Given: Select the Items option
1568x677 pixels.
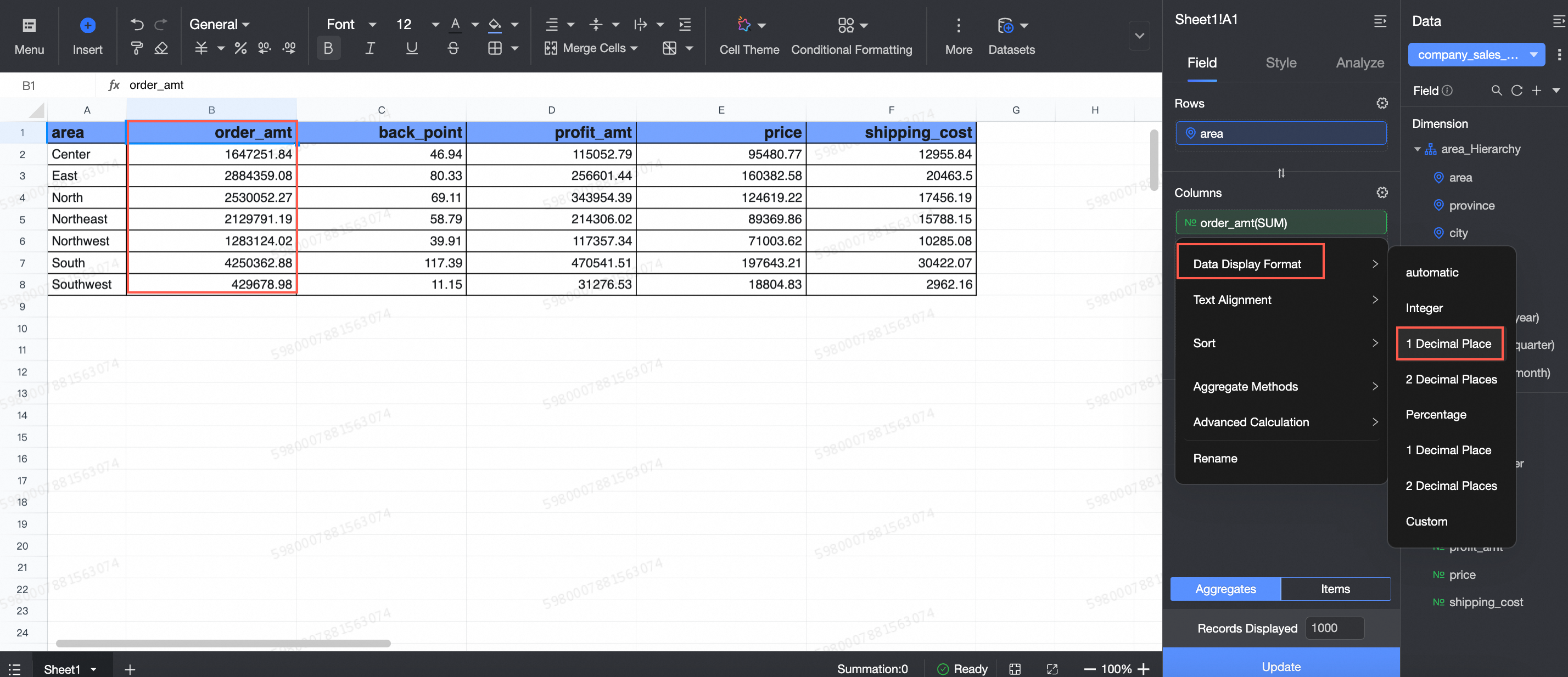Looking at the screenshot, I should pos(1335,589).
